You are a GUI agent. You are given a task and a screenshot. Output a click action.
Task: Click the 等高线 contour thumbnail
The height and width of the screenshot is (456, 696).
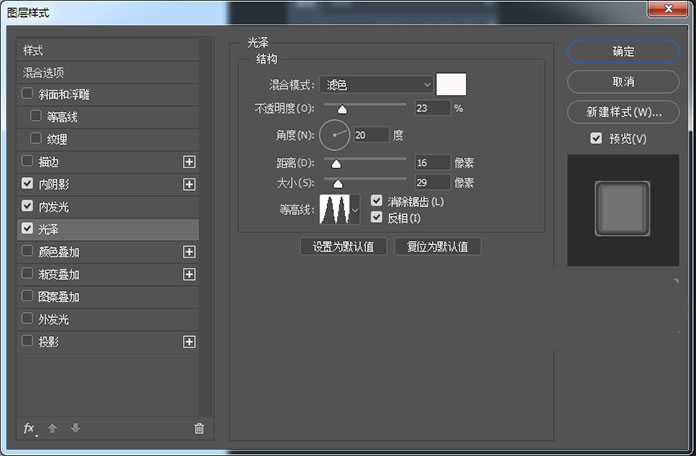335,209
